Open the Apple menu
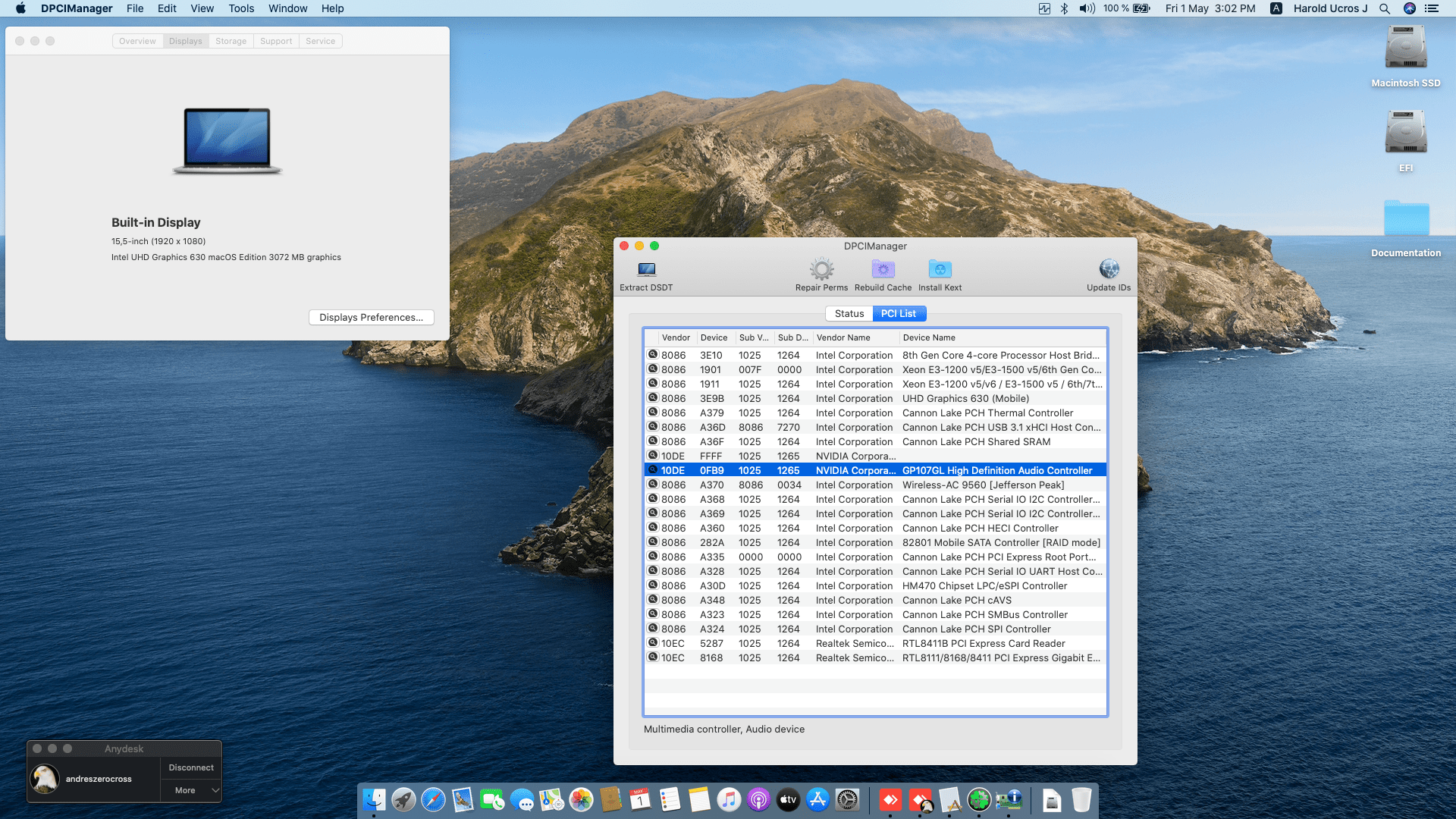 (20, 8)
